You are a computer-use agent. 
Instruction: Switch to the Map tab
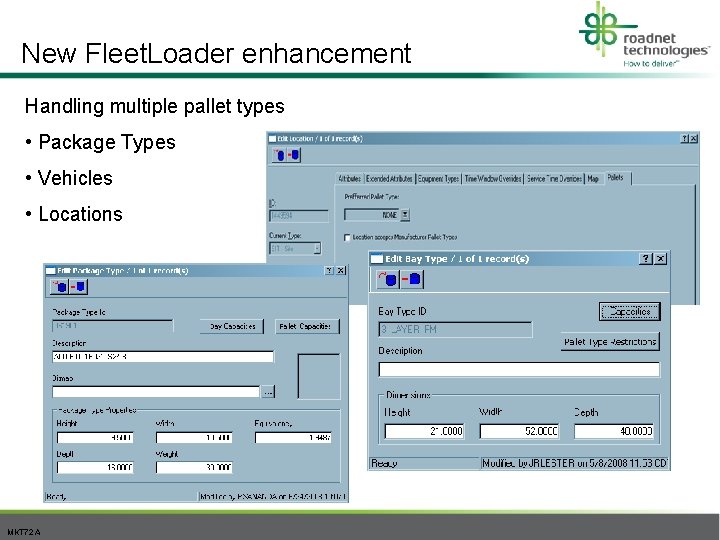click(x=593, y=179)
